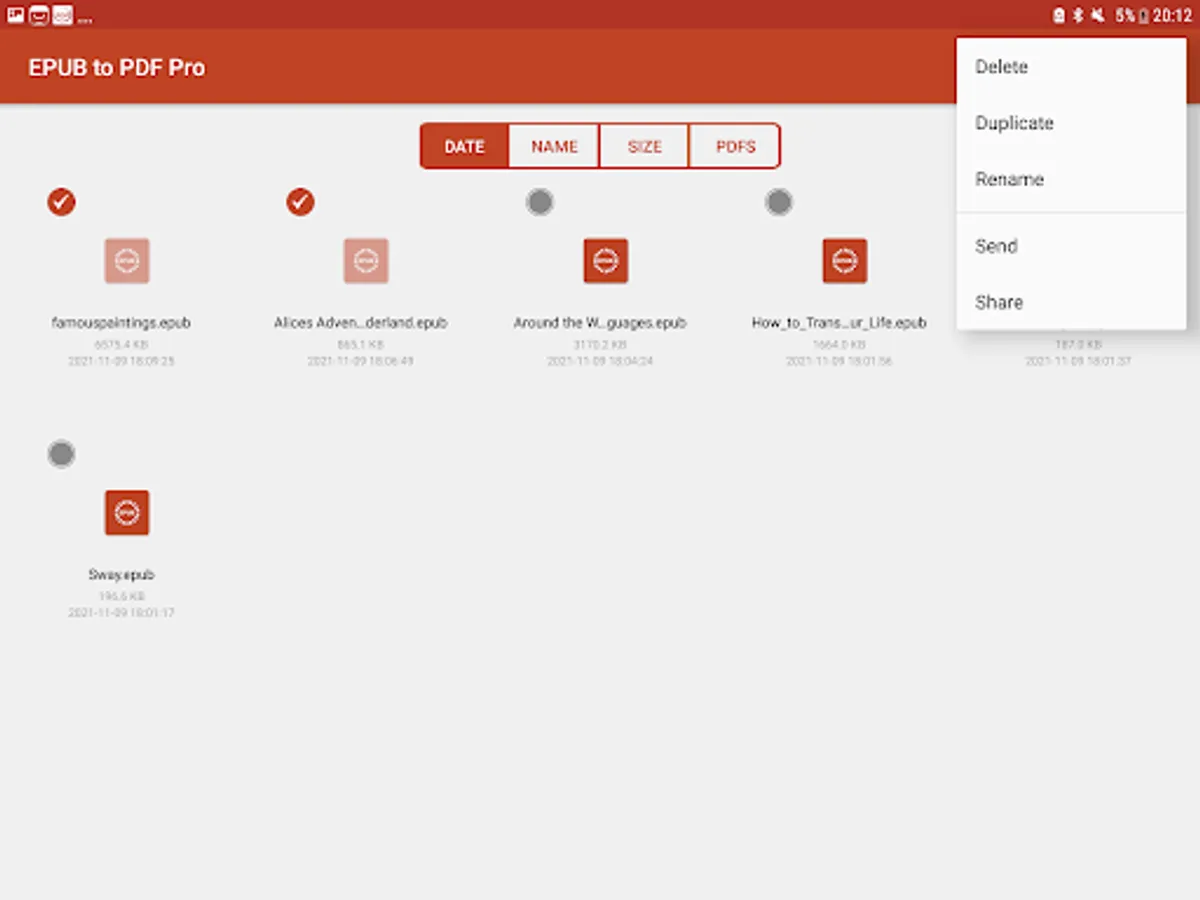1200x900 pixels.
Task: Open the Around the W...guages.epub file icon
Action: pos(606,261)
